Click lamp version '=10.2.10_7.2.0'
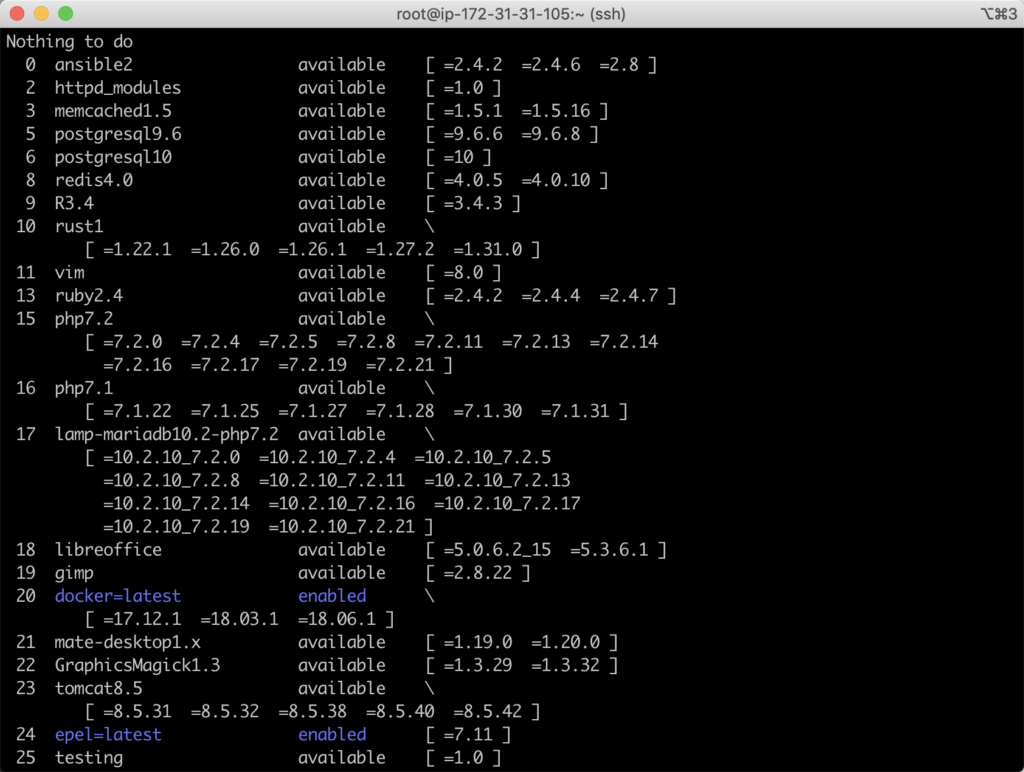This screenshot has width=1024, height=772. (171, 458)
